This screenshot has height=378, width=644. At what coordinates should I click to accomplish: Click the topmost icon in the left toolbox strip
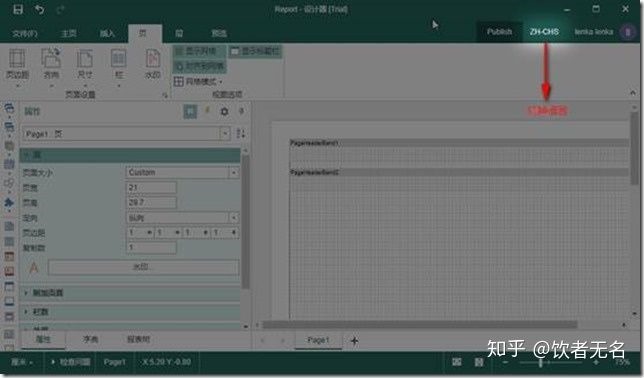coord(9,108)
